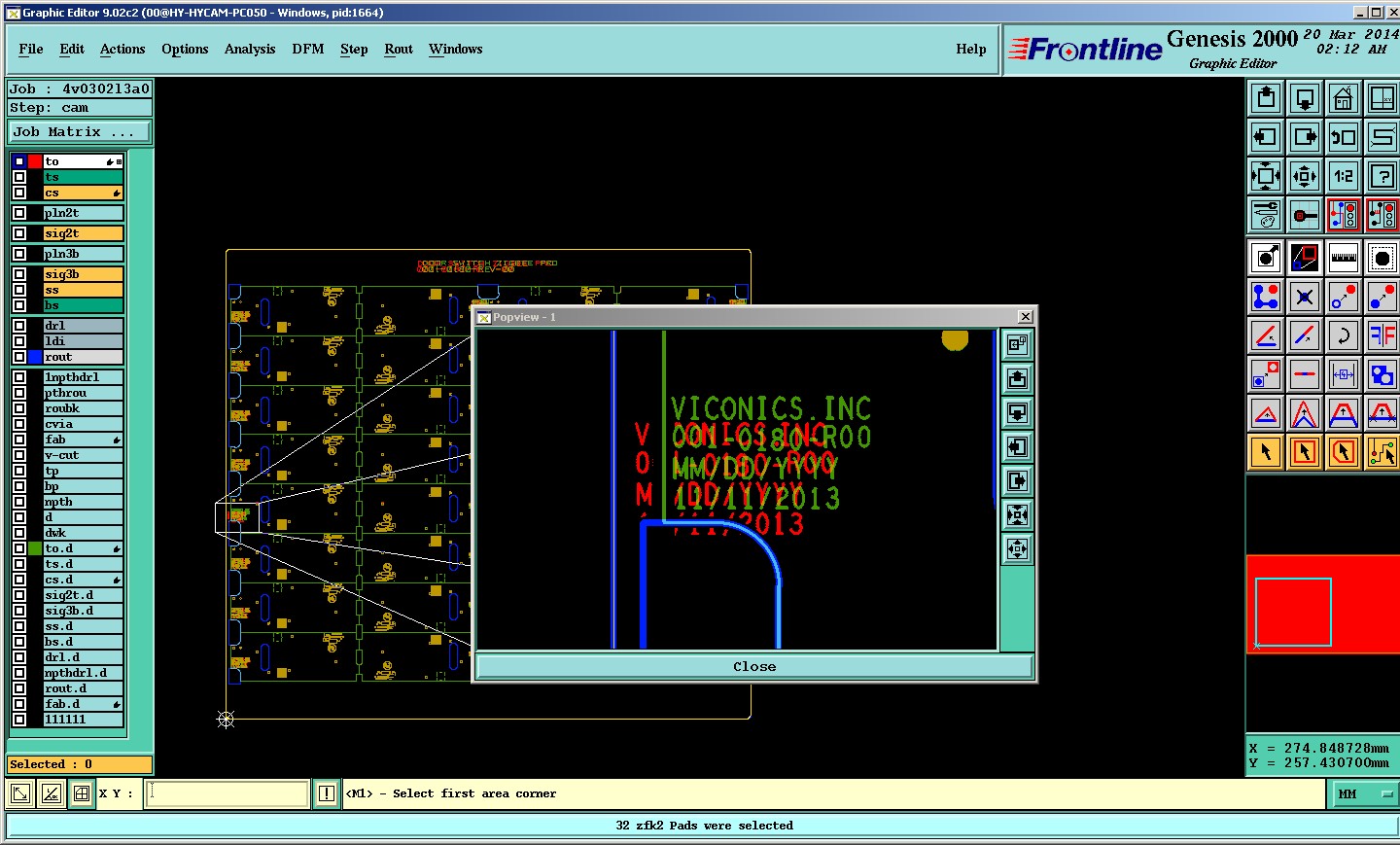The image size is (1400, 845).
Task: Select the ruler measure tool
Action: [1344, 258]
